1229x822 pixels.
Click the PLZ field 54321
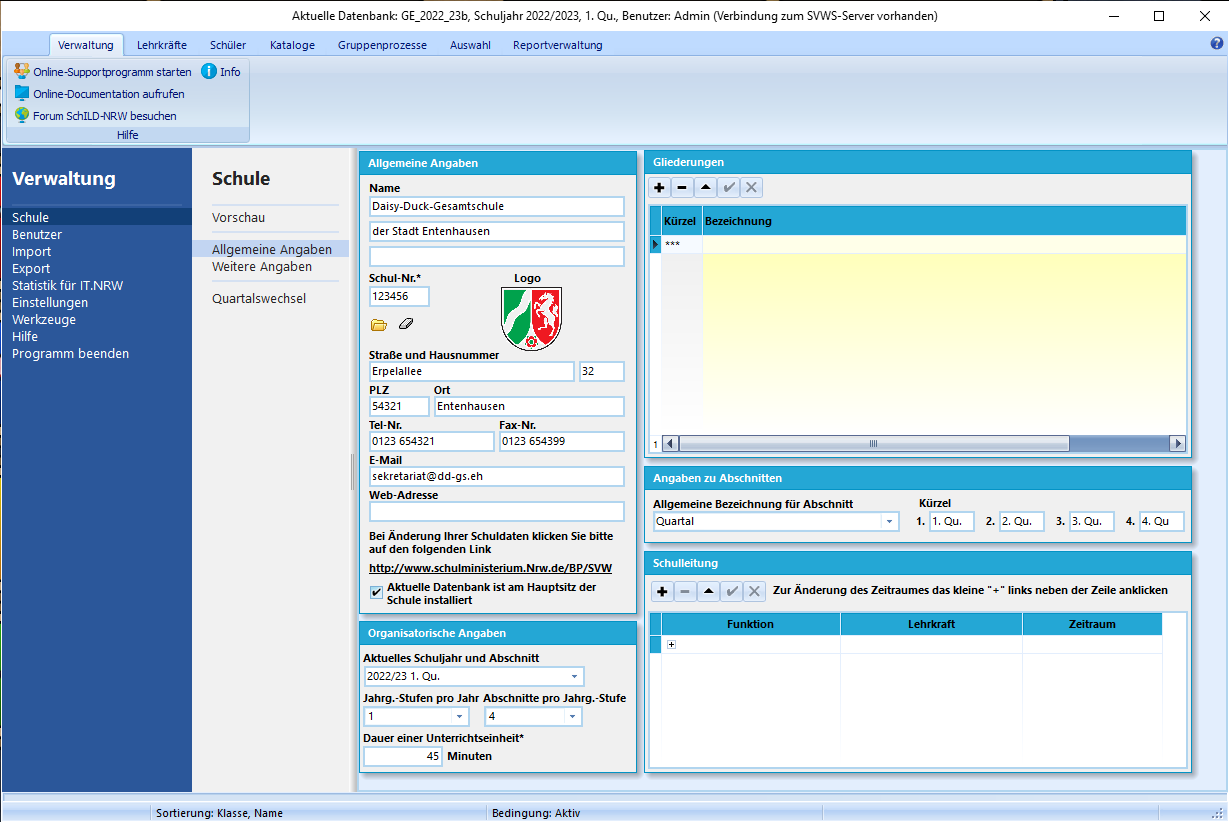[399, 406]
